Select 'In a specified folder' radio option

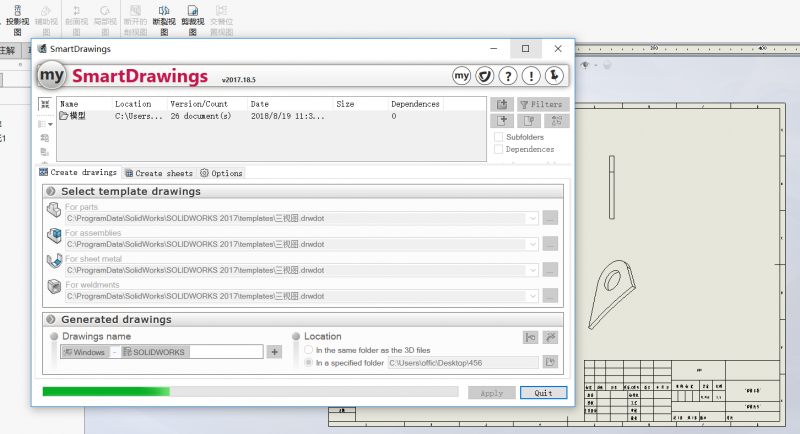pos(308,363)
